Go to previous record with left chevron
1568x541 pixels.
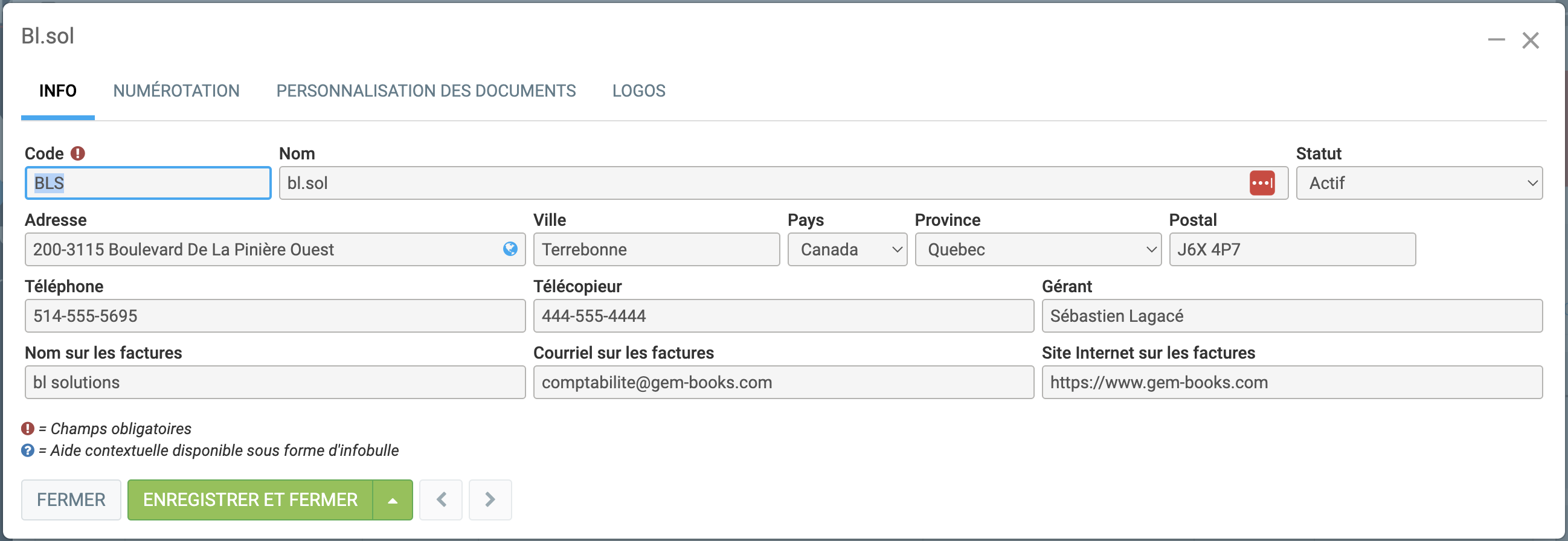coord(441,499)
